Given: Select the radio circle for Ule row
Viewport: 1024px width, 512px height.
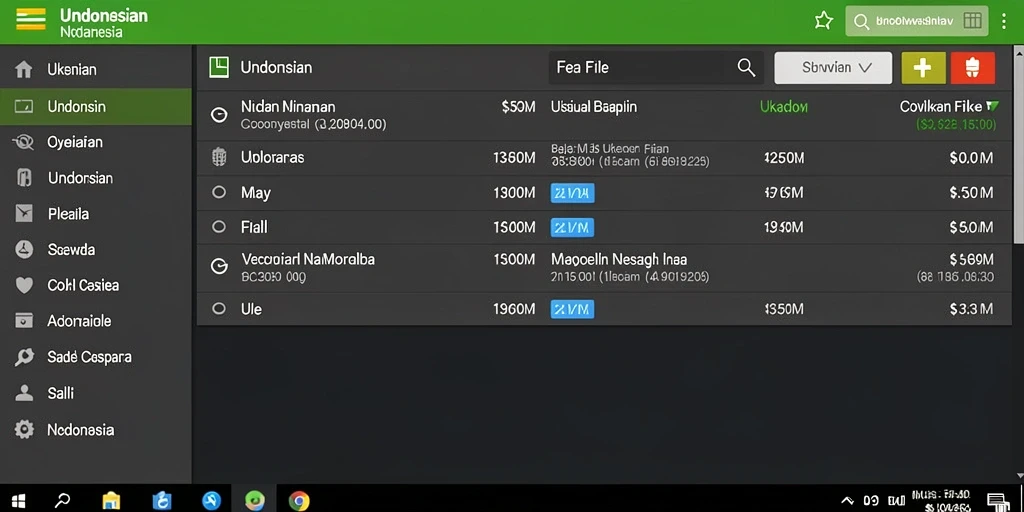Looking at the screenshot, I should (x=219, y=308).
